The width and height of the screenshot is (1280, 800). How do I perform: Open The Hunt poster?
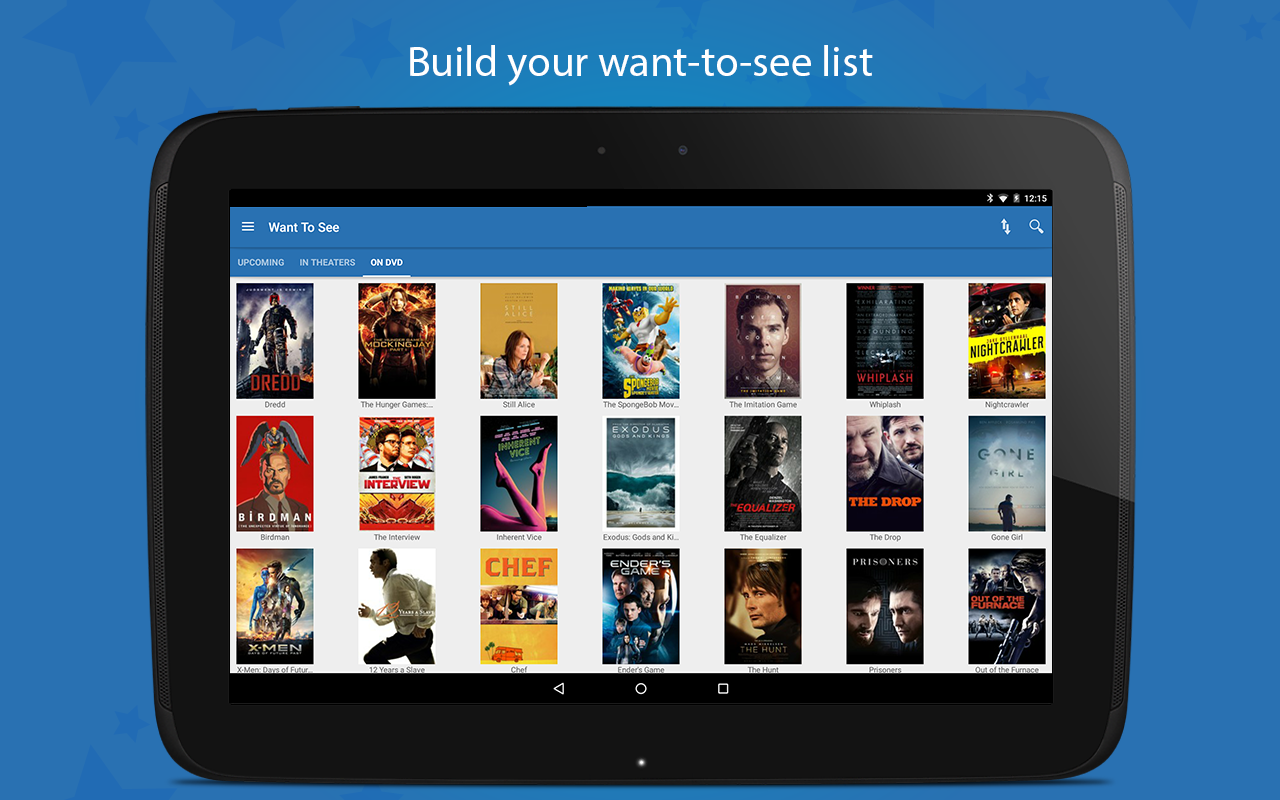pos(763,606)
